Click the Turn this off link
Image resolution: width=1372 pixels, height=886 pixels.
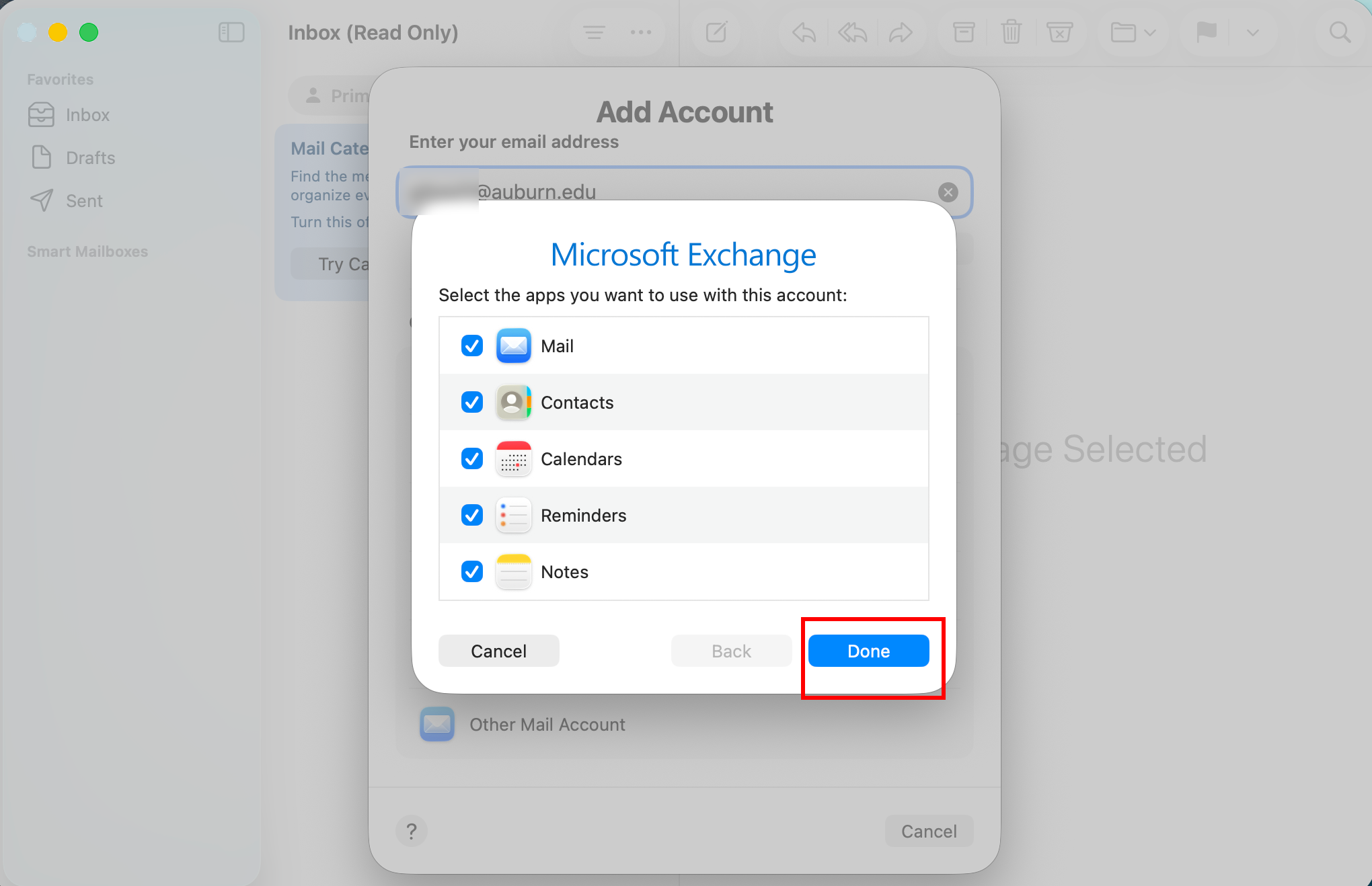pyautogui.click(x=330, y=222)
